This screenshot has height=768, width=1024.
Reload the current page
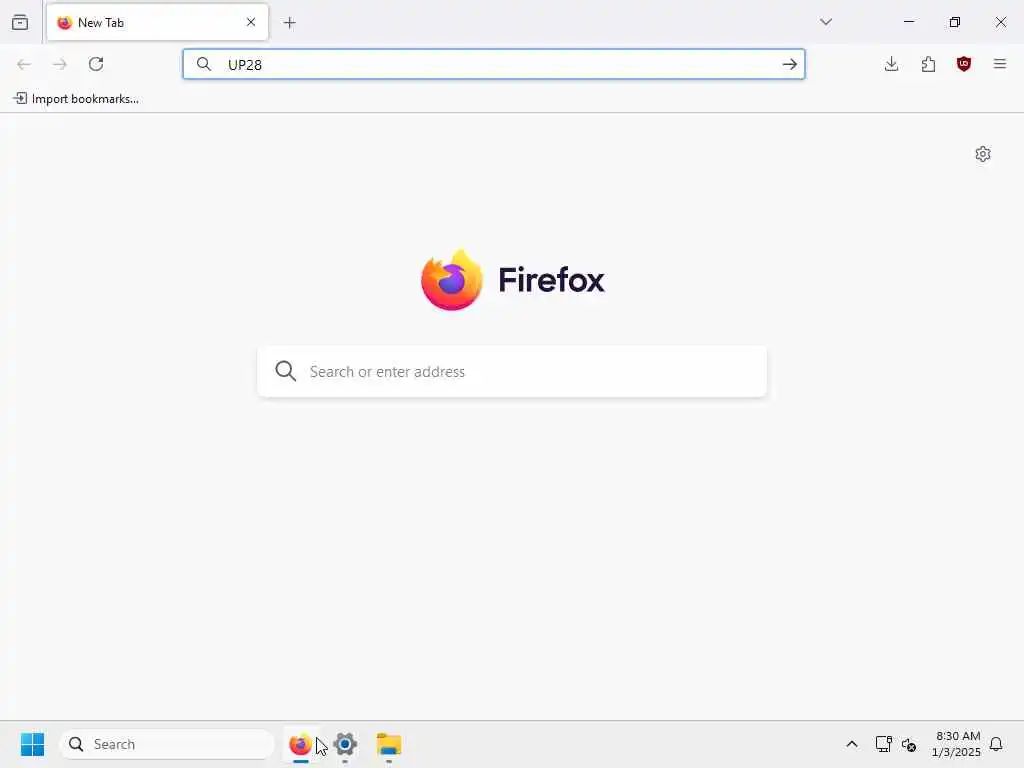click(x=97, y=64)
